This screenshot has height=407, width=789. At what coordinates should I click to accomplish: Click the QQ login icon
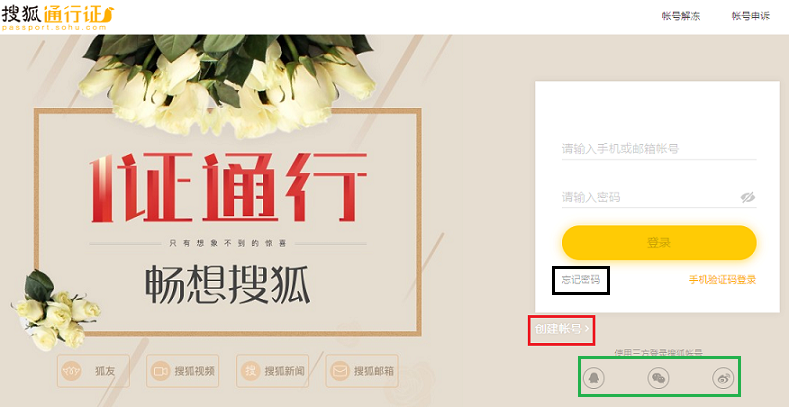[593, 378]
